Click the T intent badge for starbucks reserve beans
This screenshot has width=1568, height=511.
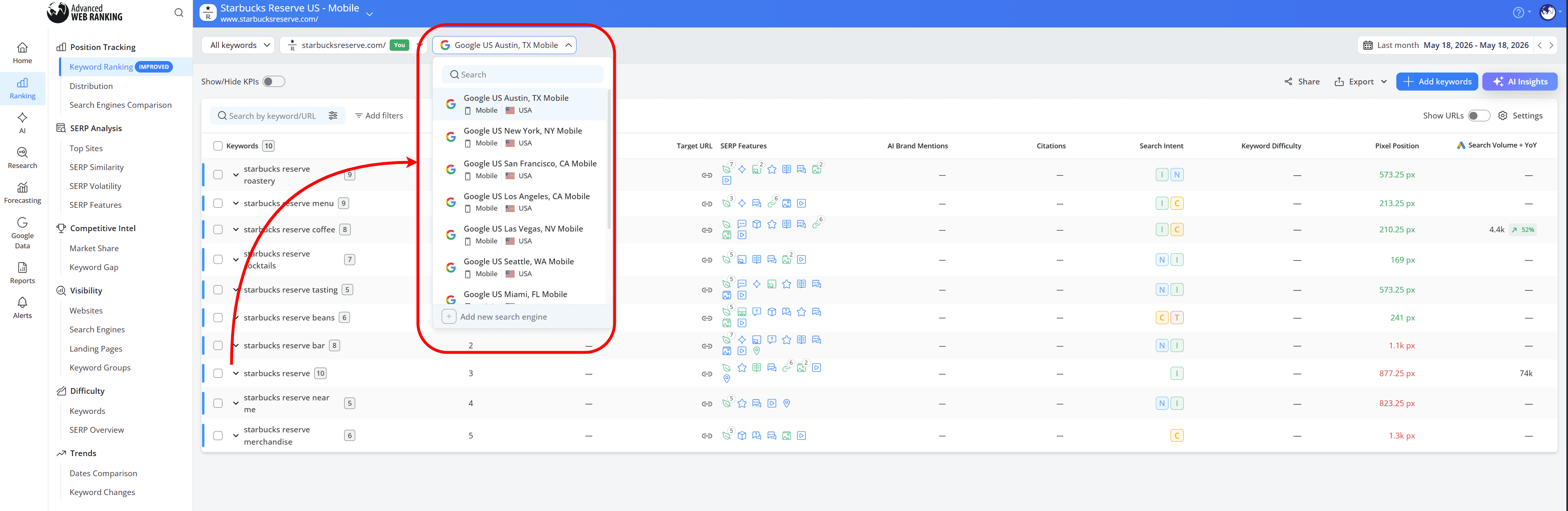[x=1177, y=318]
